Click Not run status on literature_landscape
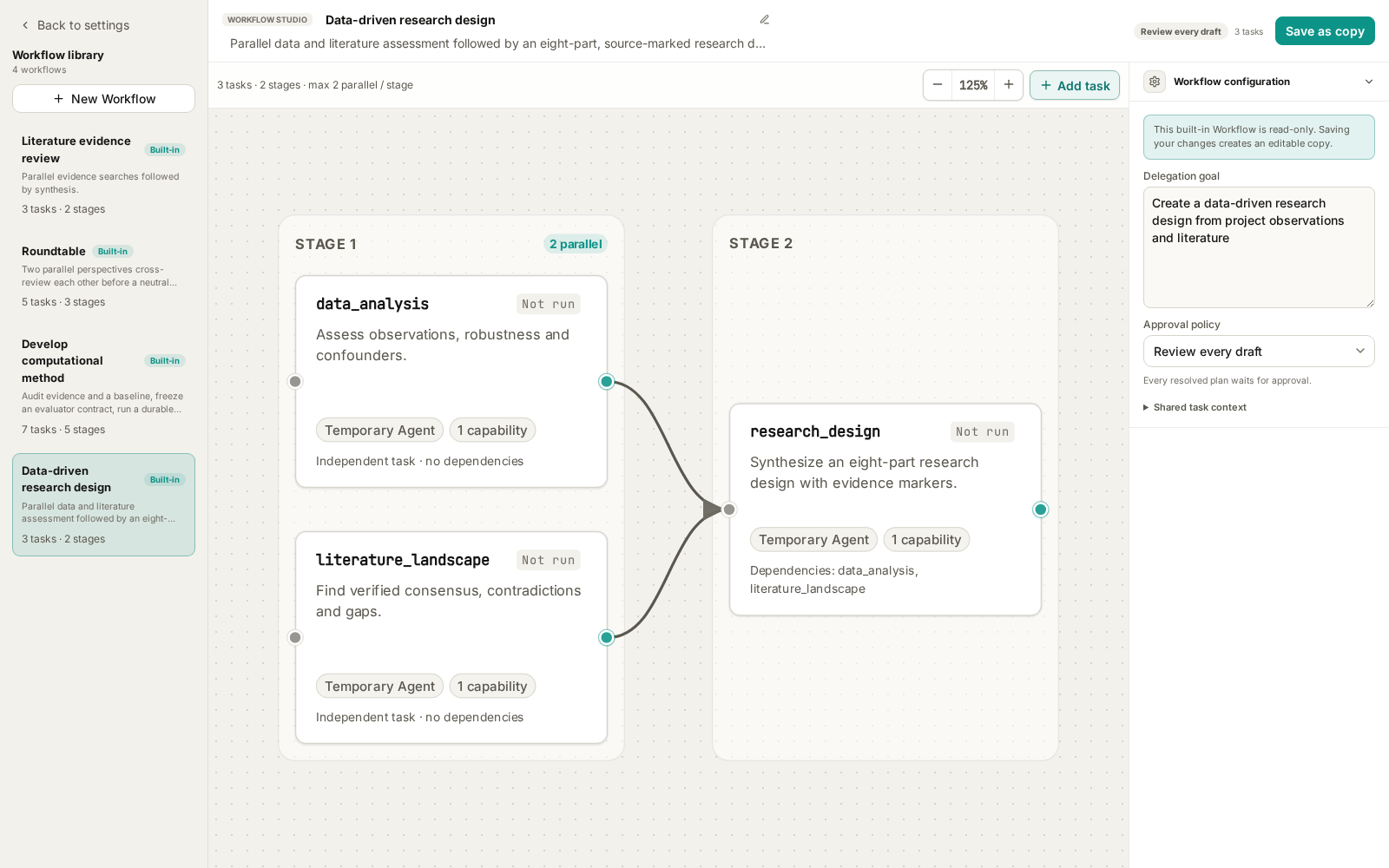1389x868 pixels. 549,560
